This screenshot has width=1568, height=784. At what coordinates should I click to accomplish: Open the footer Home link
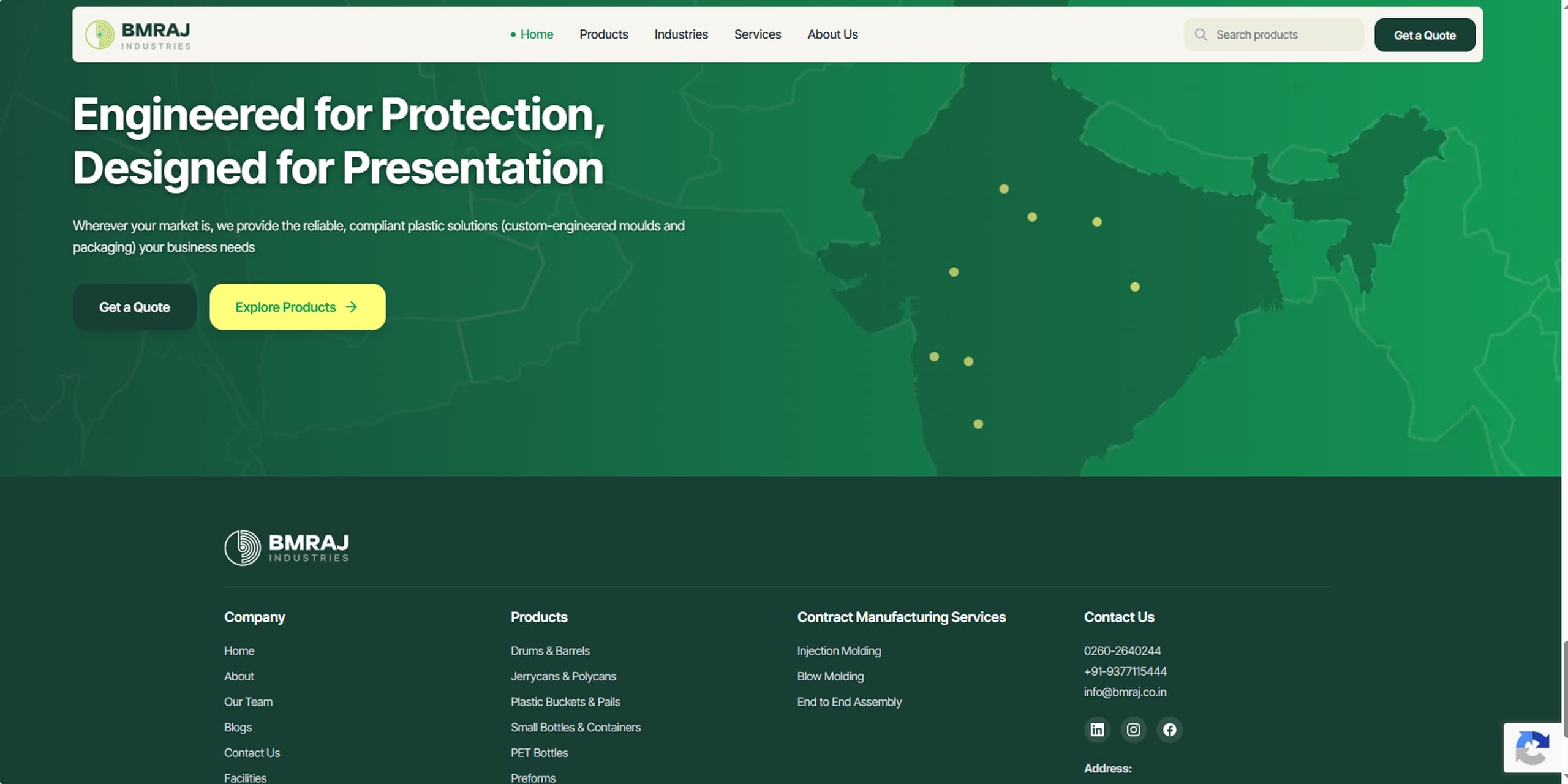tap(239, 650)
